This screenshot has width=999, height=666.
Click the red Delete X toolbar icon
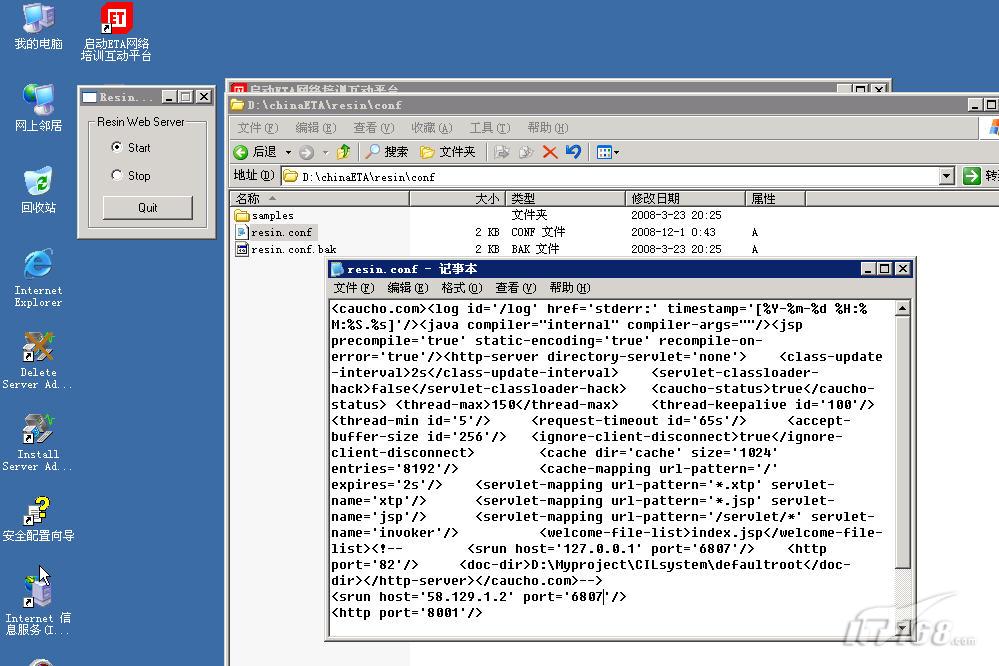coord(550,152)
